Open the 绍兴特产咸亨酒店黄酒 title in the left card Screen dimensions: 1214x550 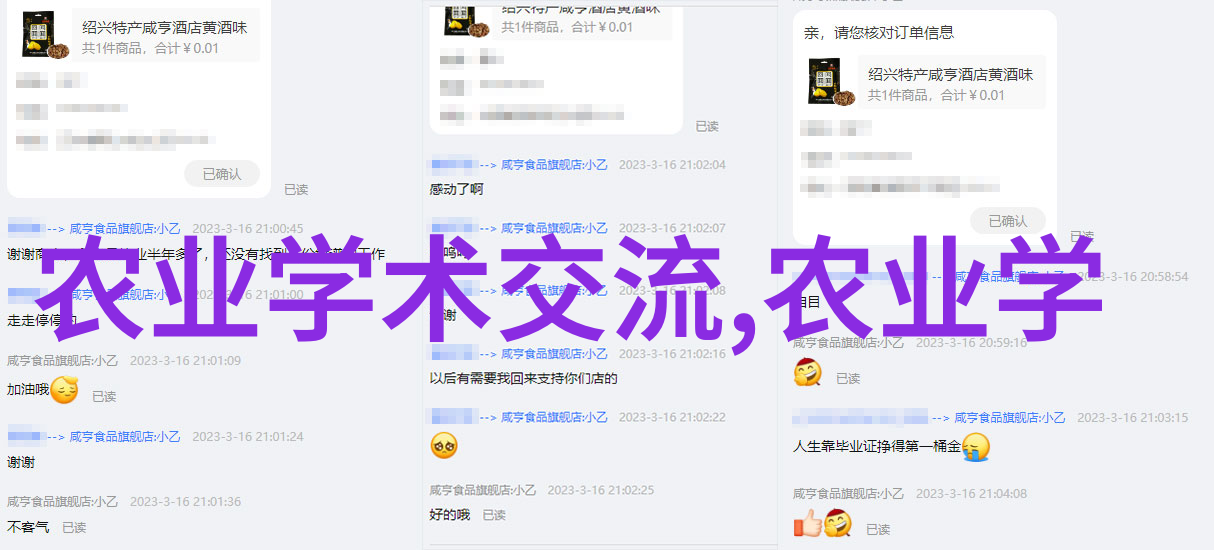(x=165, y=27)
